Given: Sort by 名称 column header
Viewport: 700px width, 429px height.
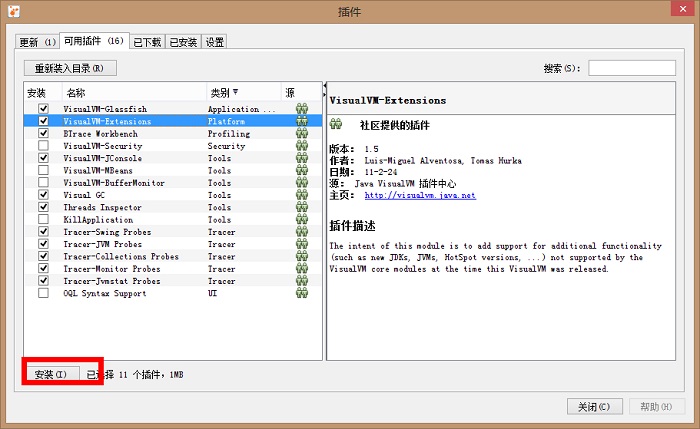Looking at the screenshot, I should (x=134, y=92).
